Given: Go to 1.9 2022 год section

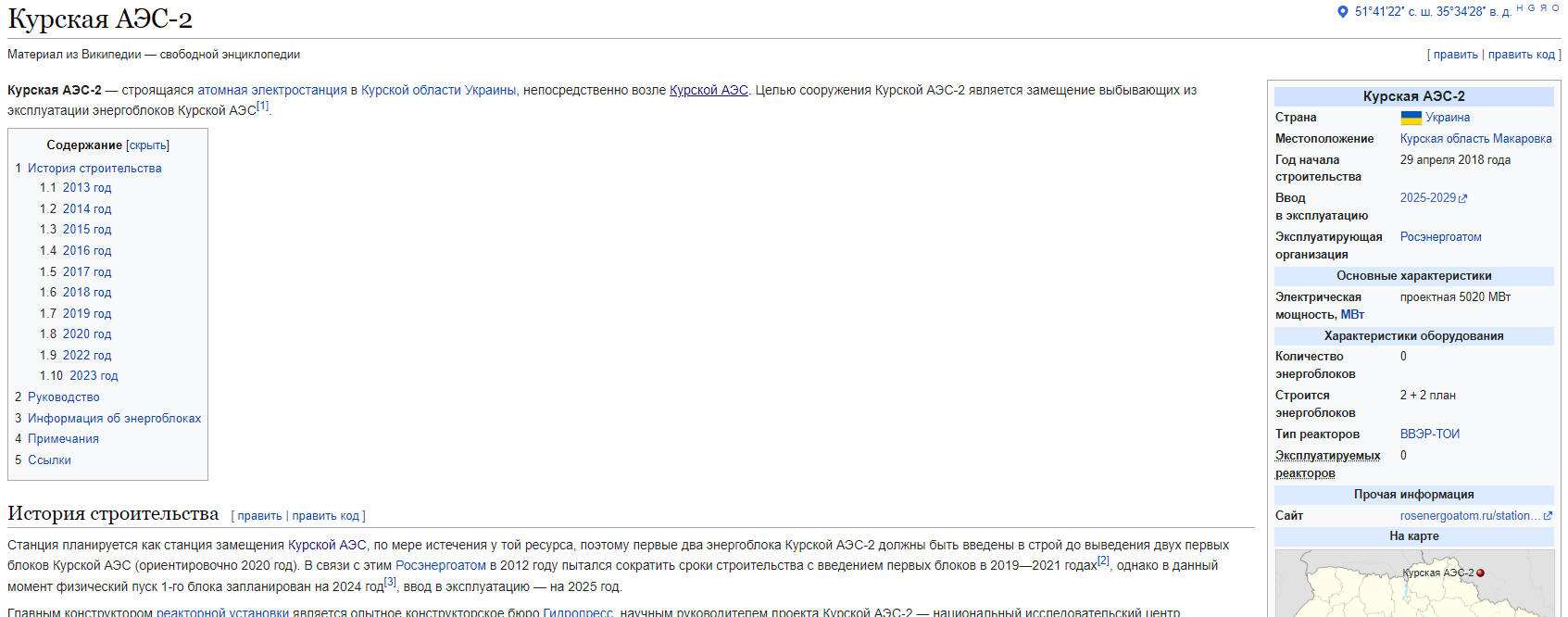Looking at the screenshot, I should pos(87,356).
